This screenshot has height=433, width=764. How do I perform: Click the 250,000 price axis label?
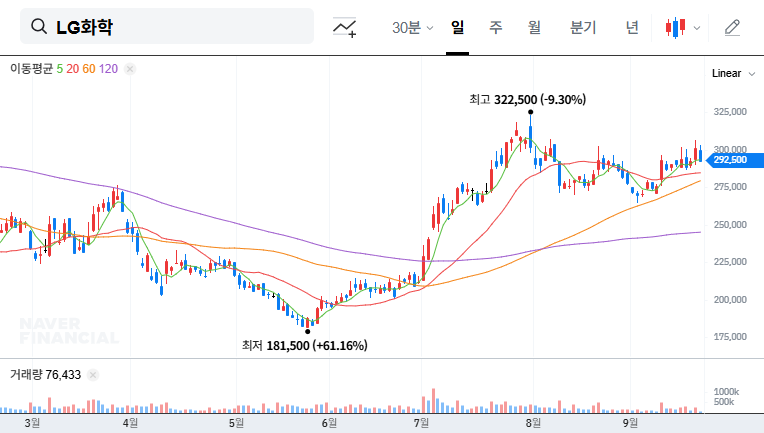pos(730,225)
